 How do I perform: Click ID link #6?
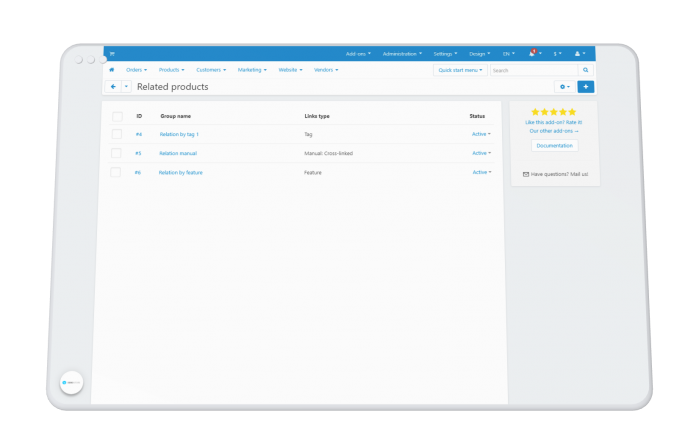pyautogui.click(x=138, y=173)
